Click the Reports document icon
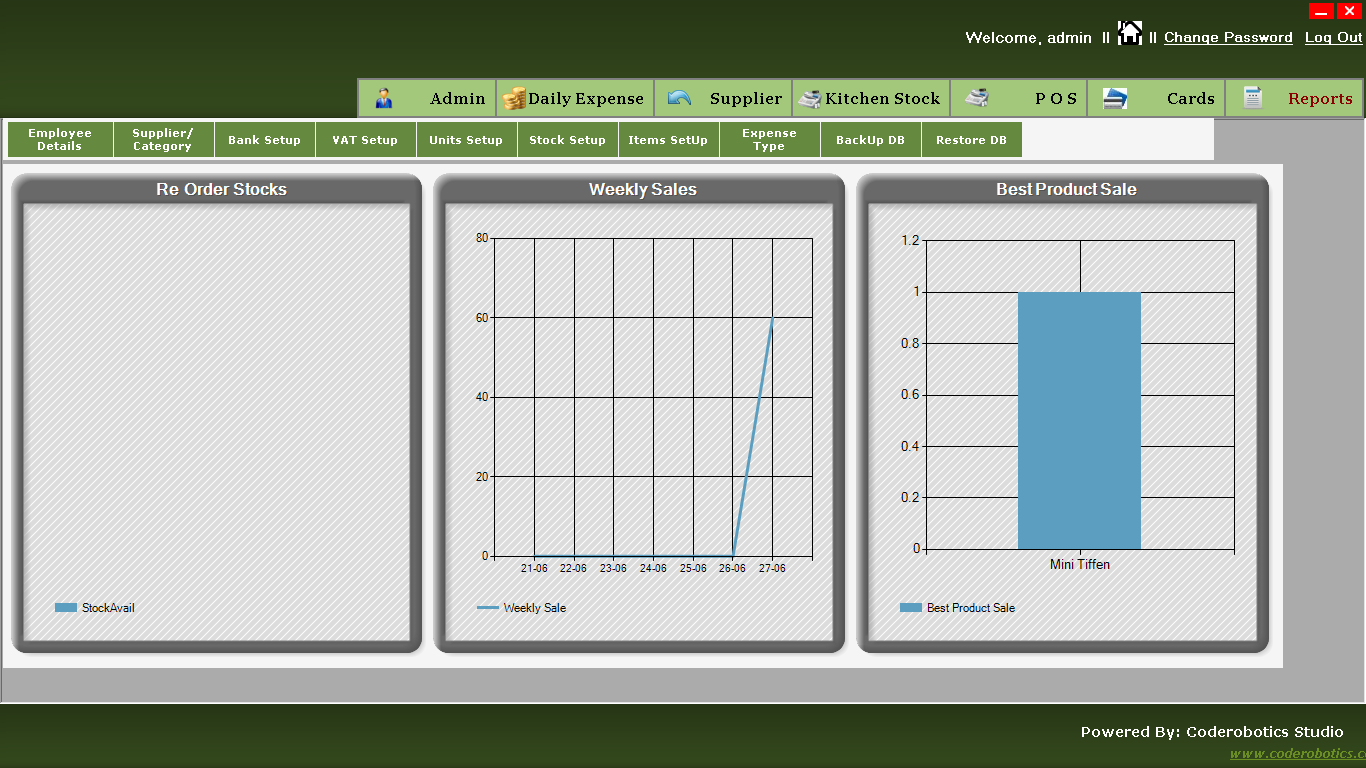The height and width of the screenshot is (768, 1366). (1253, 98)
